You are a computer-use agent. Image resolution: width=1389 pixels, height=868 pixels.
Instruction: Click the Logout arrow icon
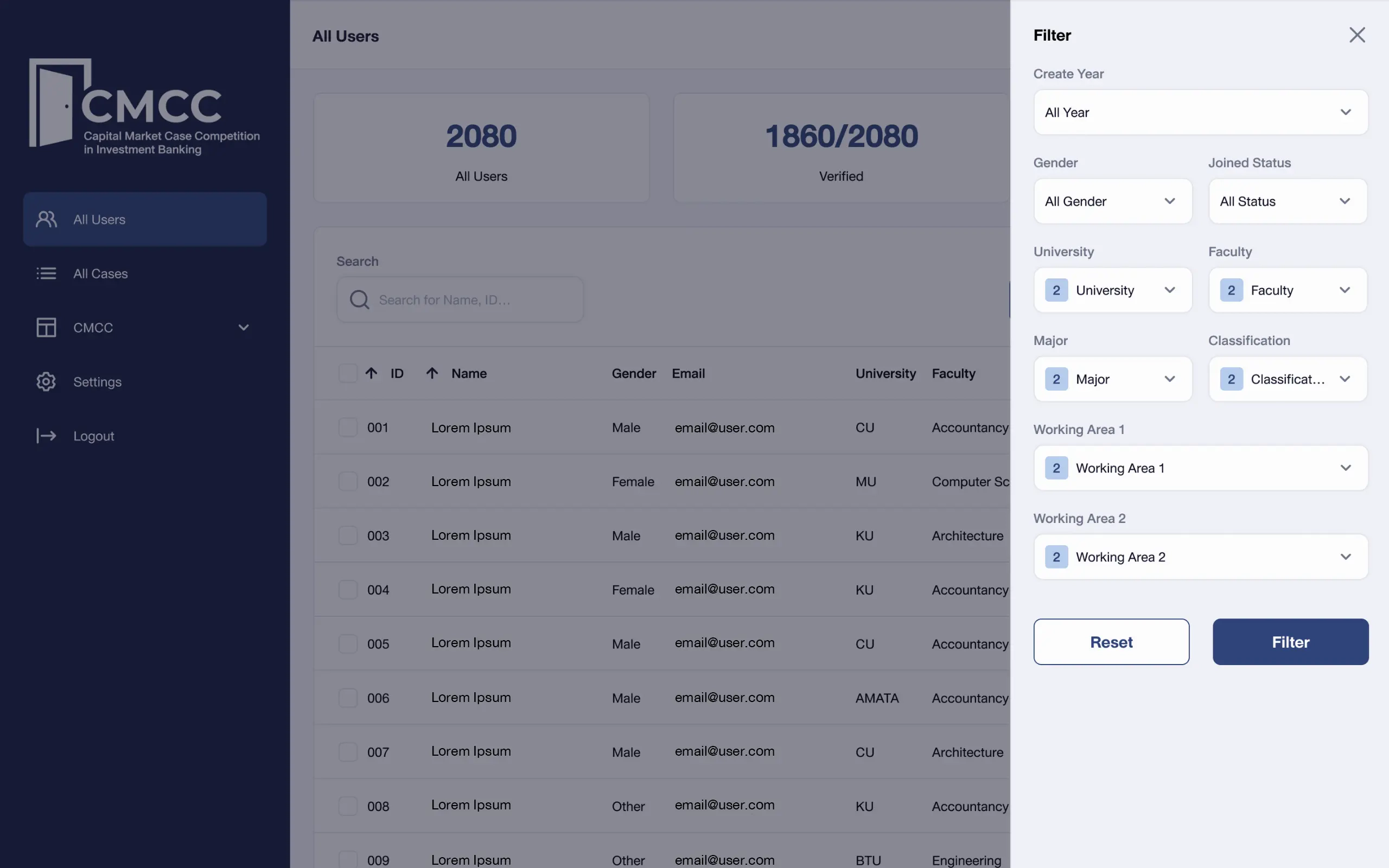[x=46, y=436]
